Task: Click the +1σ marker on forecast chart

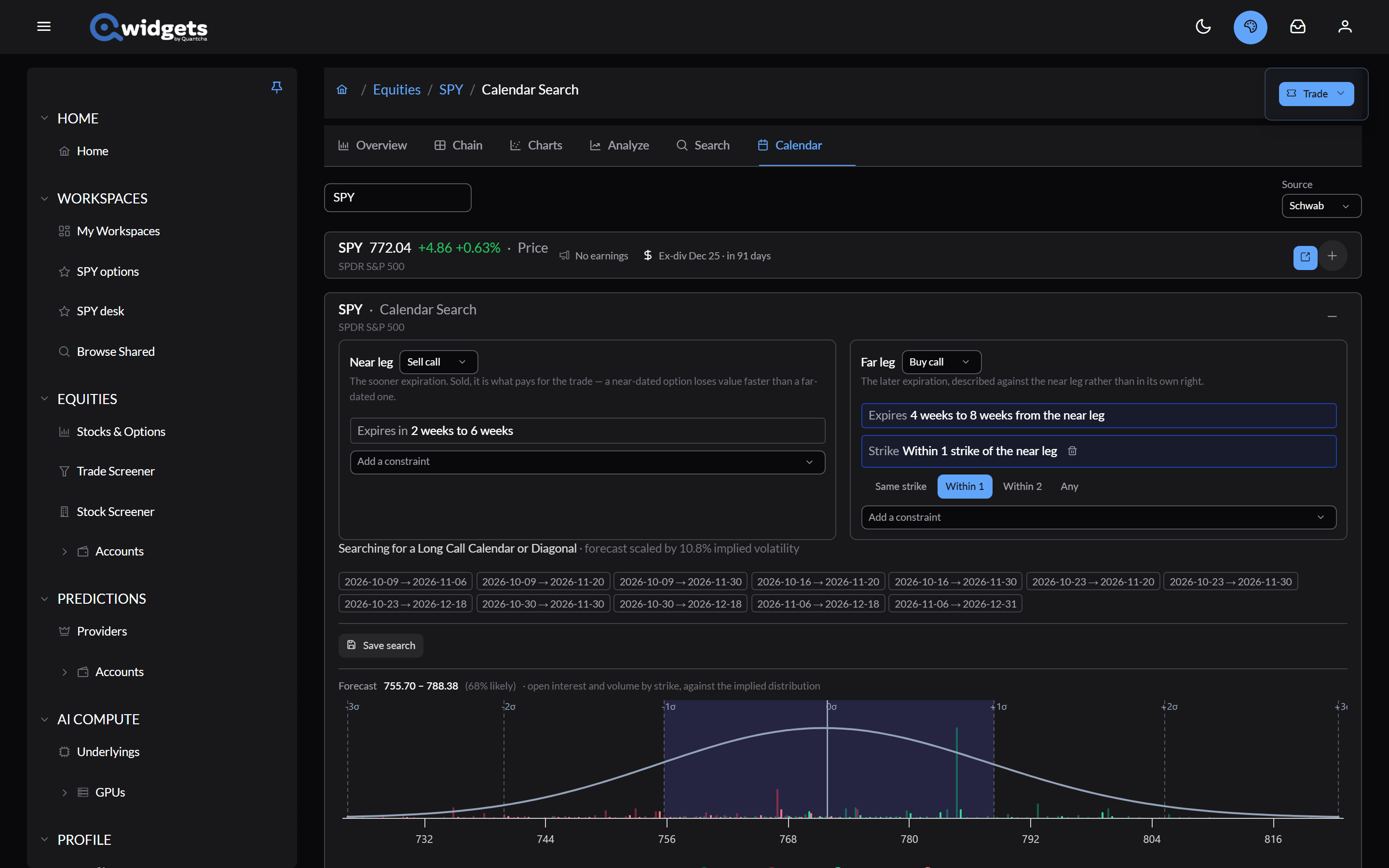Action: (999, 706)
